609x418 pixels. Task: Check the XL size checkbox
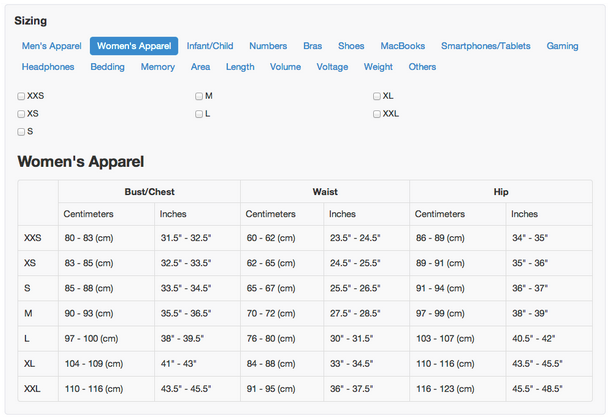pos(377,96)
